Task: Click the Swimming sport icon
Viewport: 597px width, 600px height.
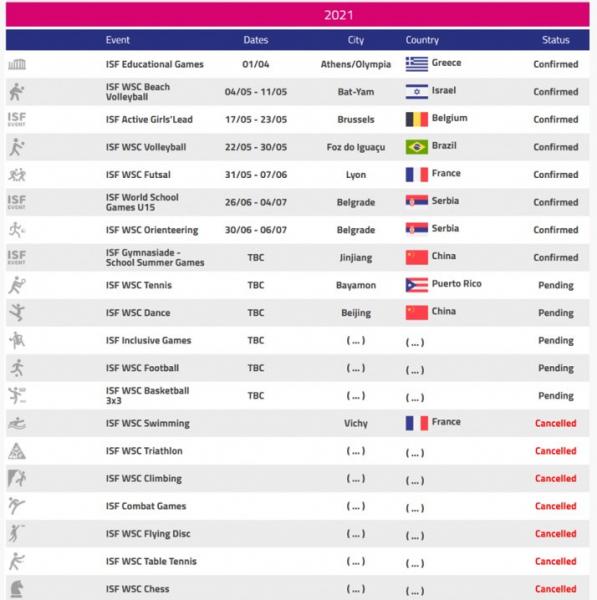Action: coord(17,423)
